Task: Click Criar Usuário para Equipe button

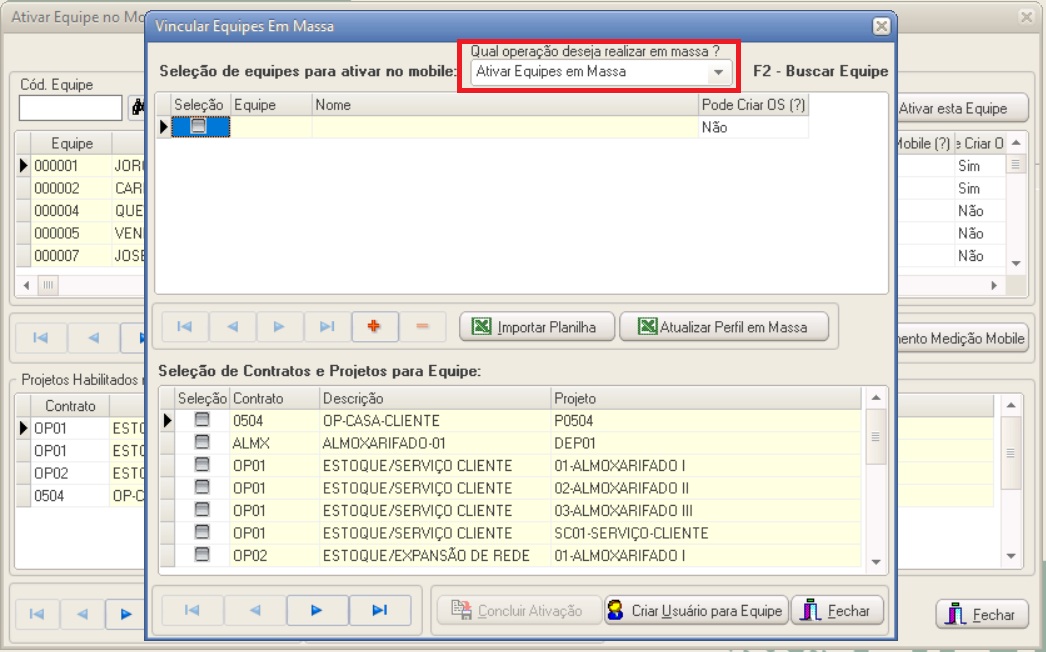Action: (x=696, y=610)
